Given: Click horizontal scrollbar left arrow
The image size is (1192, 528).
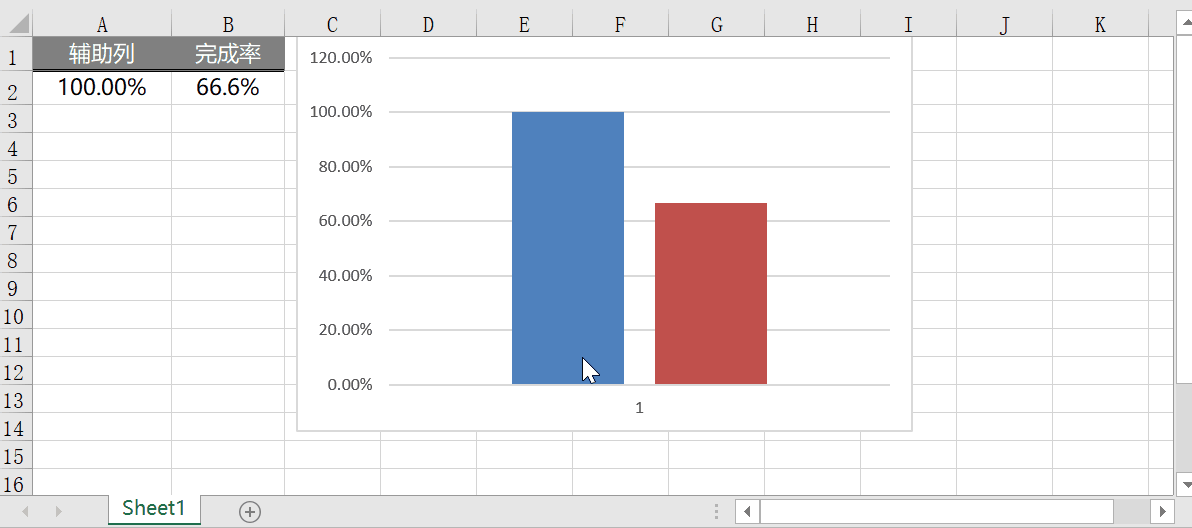Looking at the screenshot, I should pos(747,512).
